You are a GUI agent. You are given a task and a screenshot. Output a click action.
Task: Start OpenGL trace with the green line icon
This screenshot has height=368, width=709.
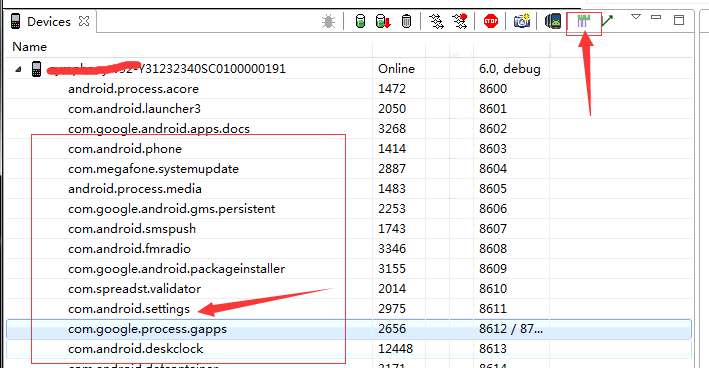[x=607, y=21]
